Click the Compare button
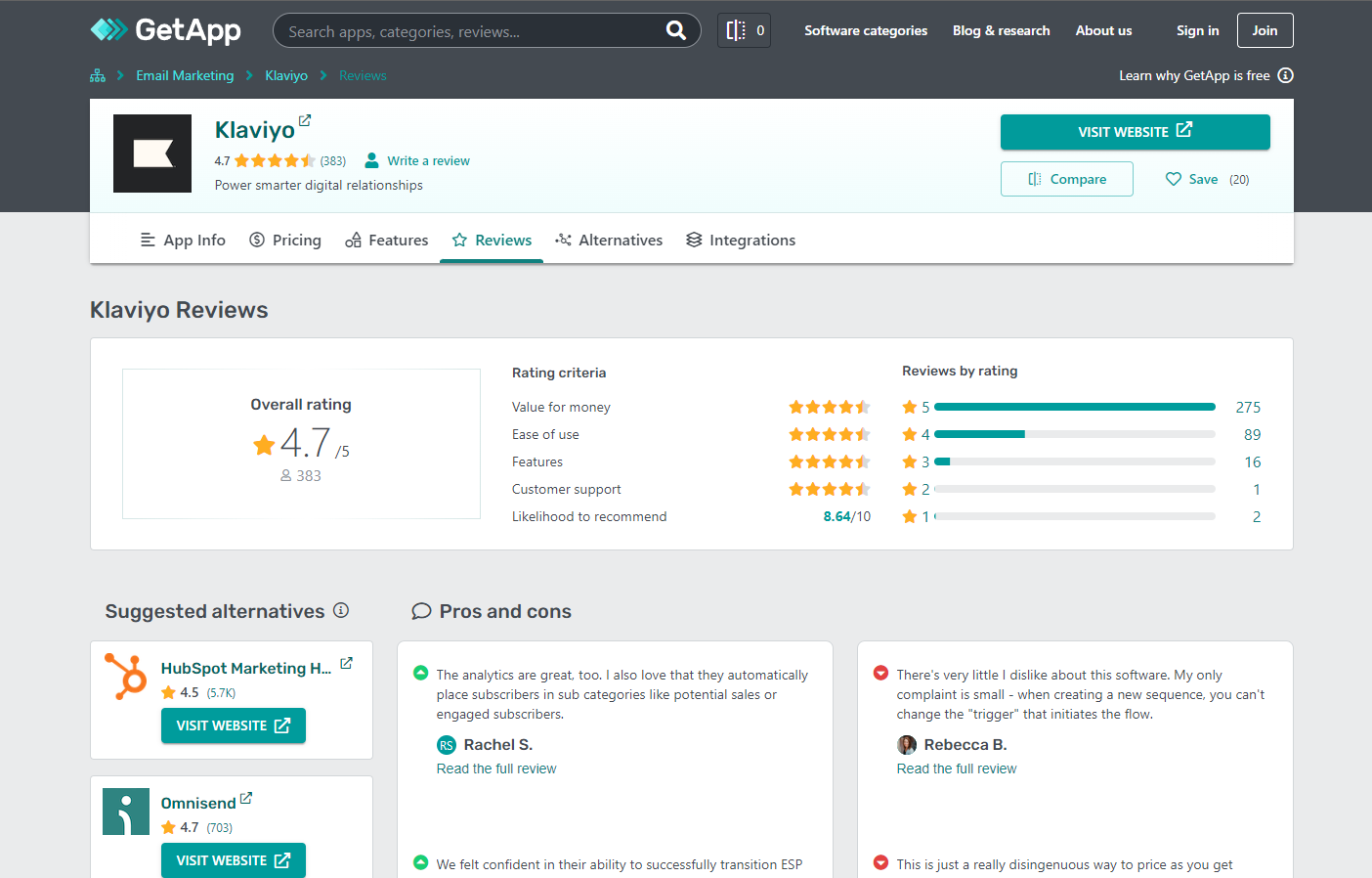The image size is (1372, 878). point(1067,179)
